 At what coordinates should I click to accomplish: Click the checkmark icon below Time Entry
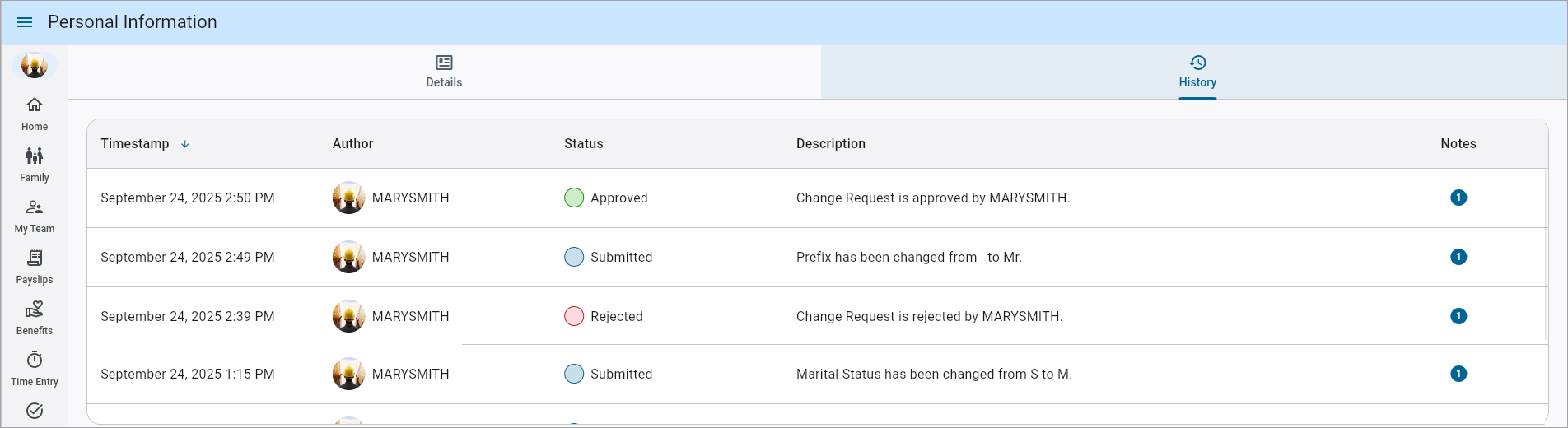(35, 411)
